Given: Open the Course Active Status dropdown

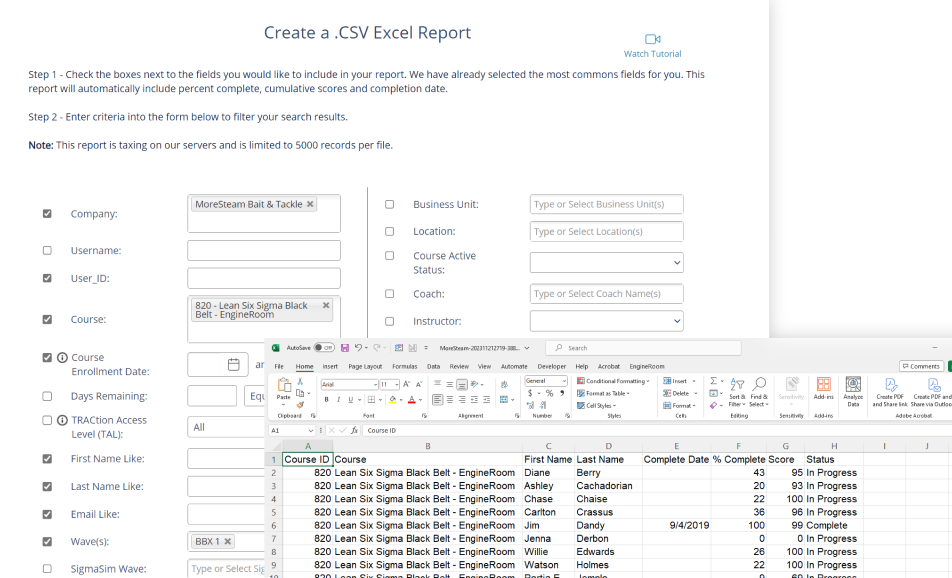Looking at the screenshot, I should pos(607,263).
